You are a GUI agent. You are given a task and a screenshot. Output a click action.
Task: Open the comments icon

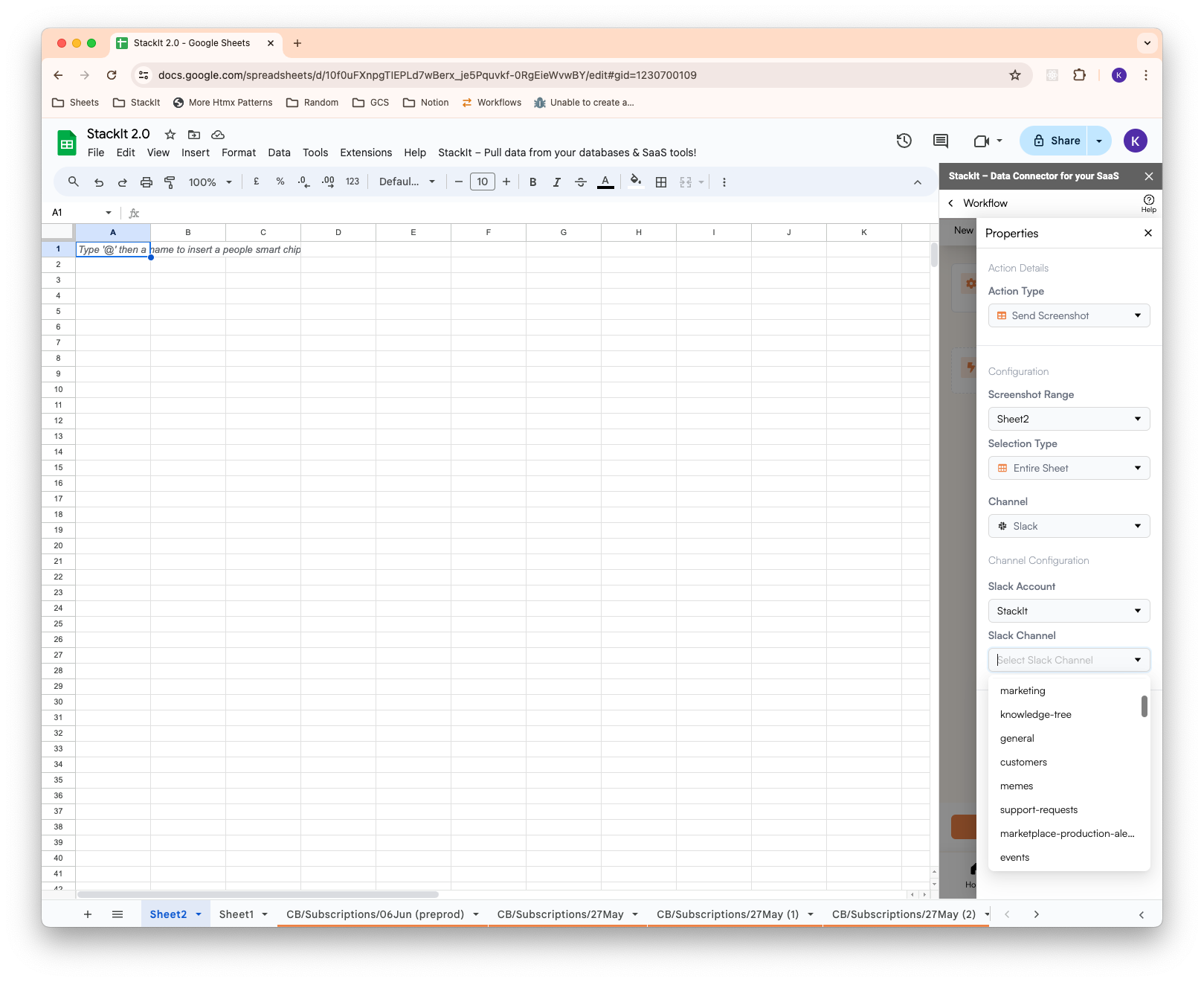click(x=941, y=141)
